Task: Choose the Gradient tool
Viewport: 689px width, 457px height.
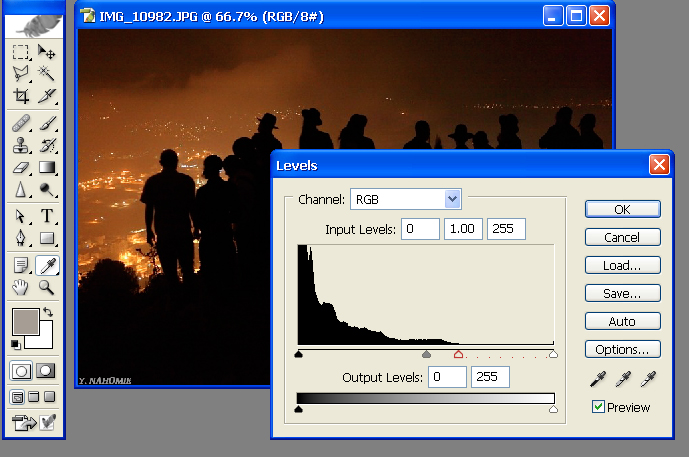Action: (x=46, y=167)
